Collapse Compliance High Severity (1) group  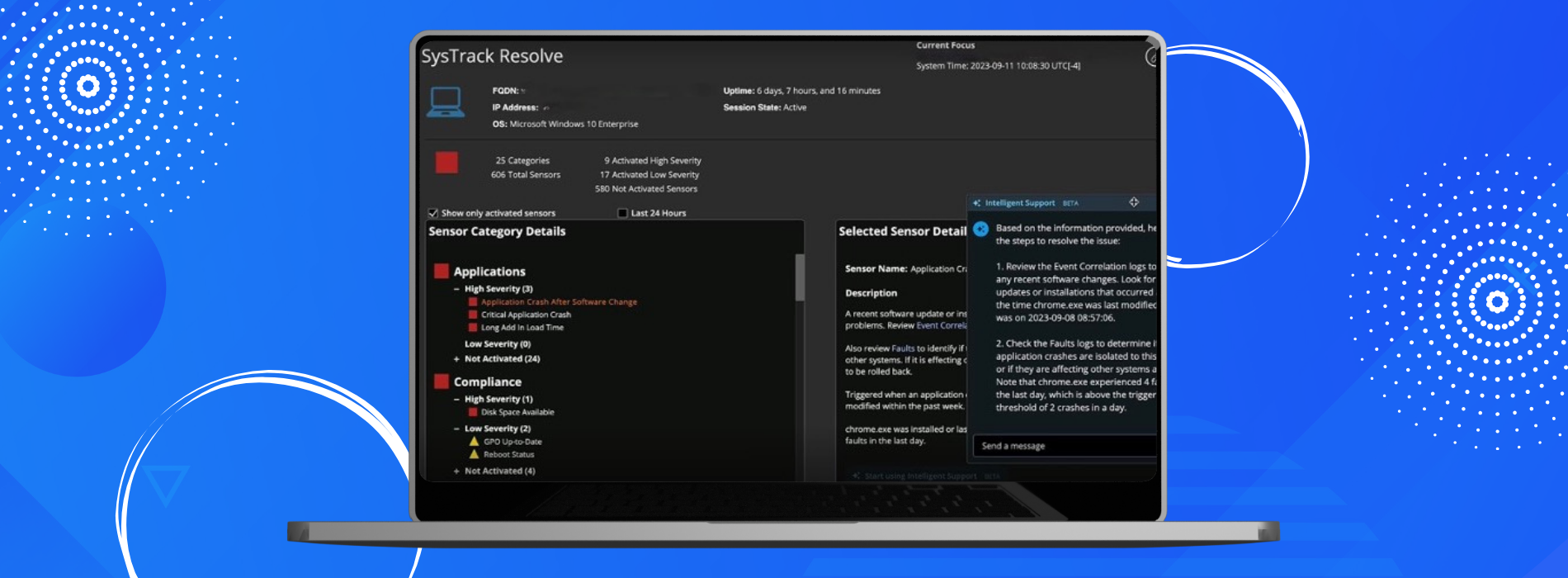tap(456, 400)
